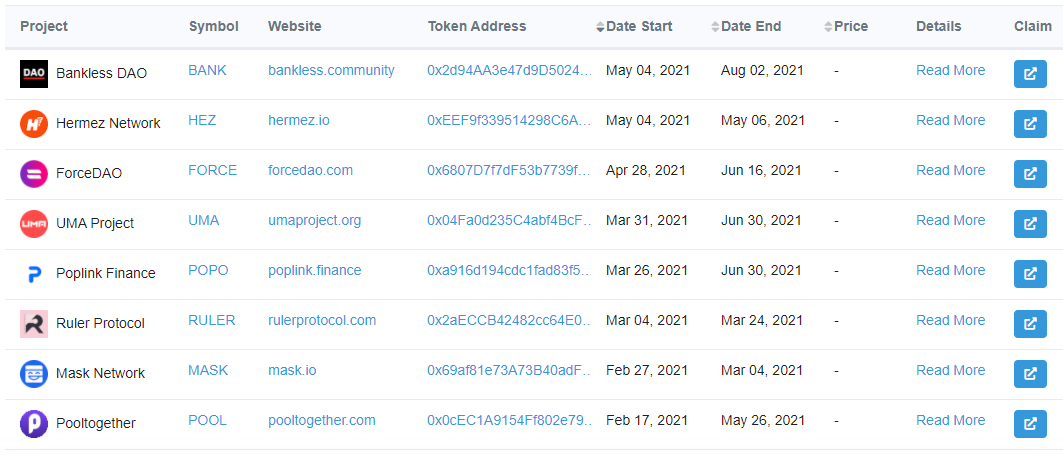Viewport: 1063px width, 455px height.
Task: Click the Pooltogether purple logo icon
Action: pos(34,423)
